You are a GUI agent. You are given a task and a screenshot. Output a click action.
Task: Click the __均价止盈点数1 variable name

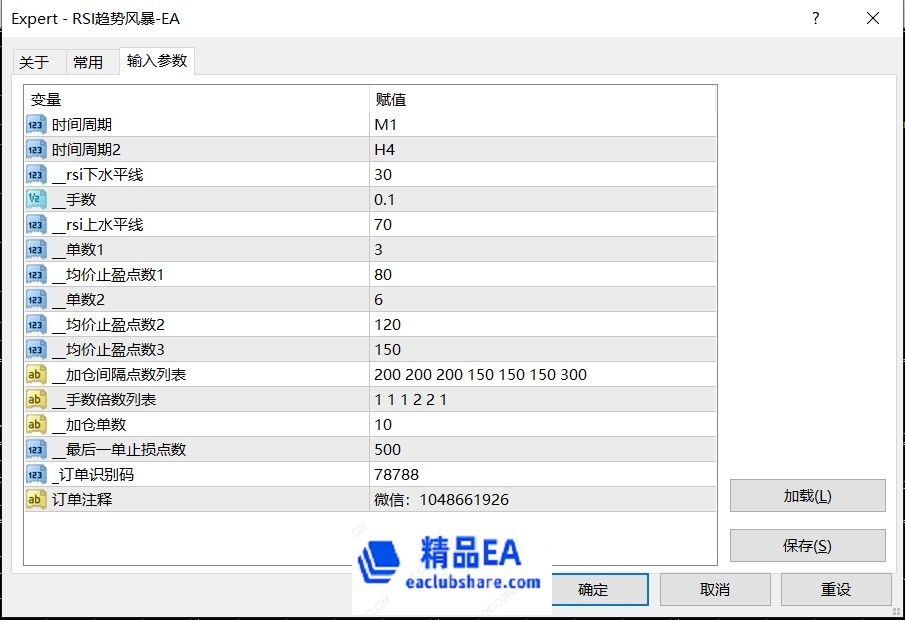click(x=109, y=275)
